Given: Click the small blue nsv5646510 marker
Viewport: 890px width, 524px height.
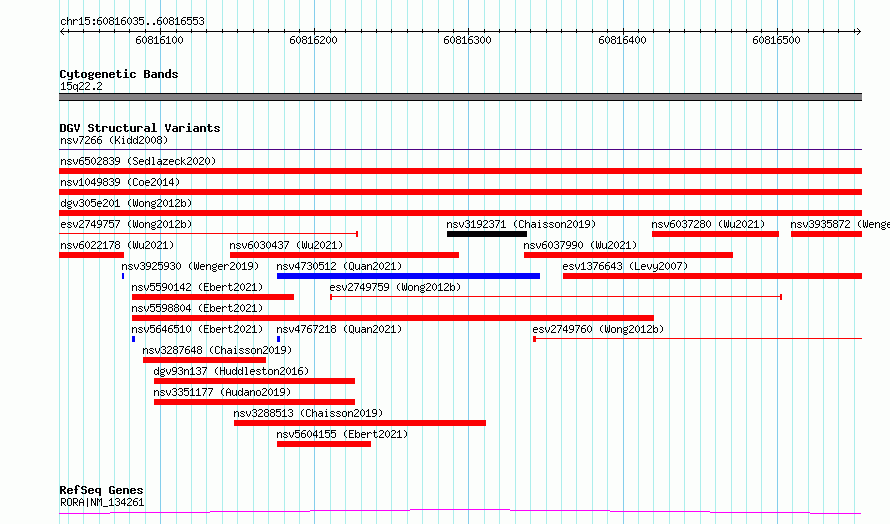Looking at the screenshot, I should point(133,339).
